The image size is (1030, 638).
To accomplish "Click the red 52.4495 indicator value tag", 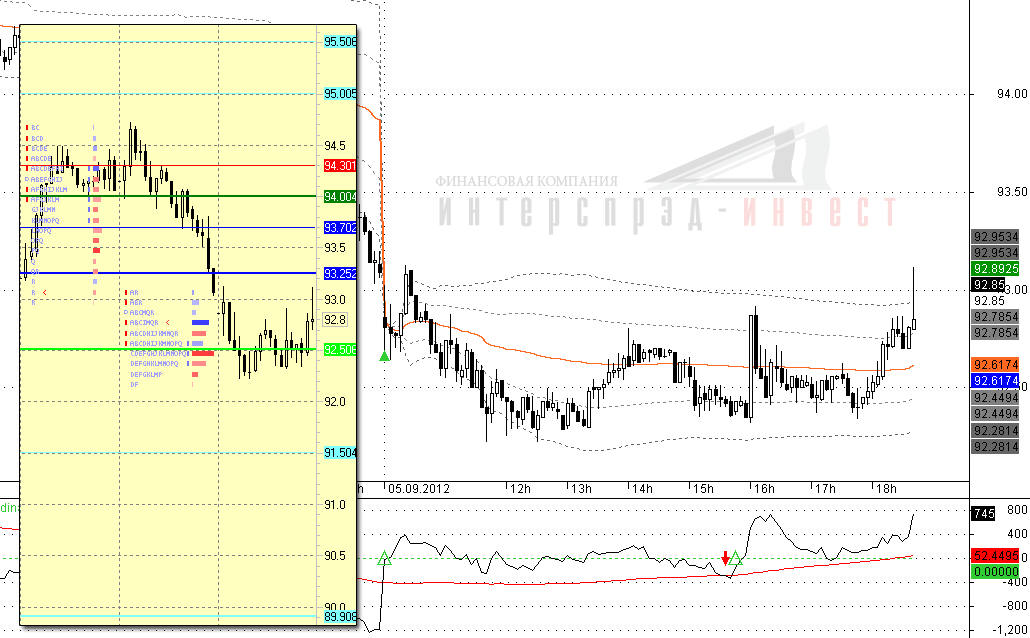I will tap(995, 555).
